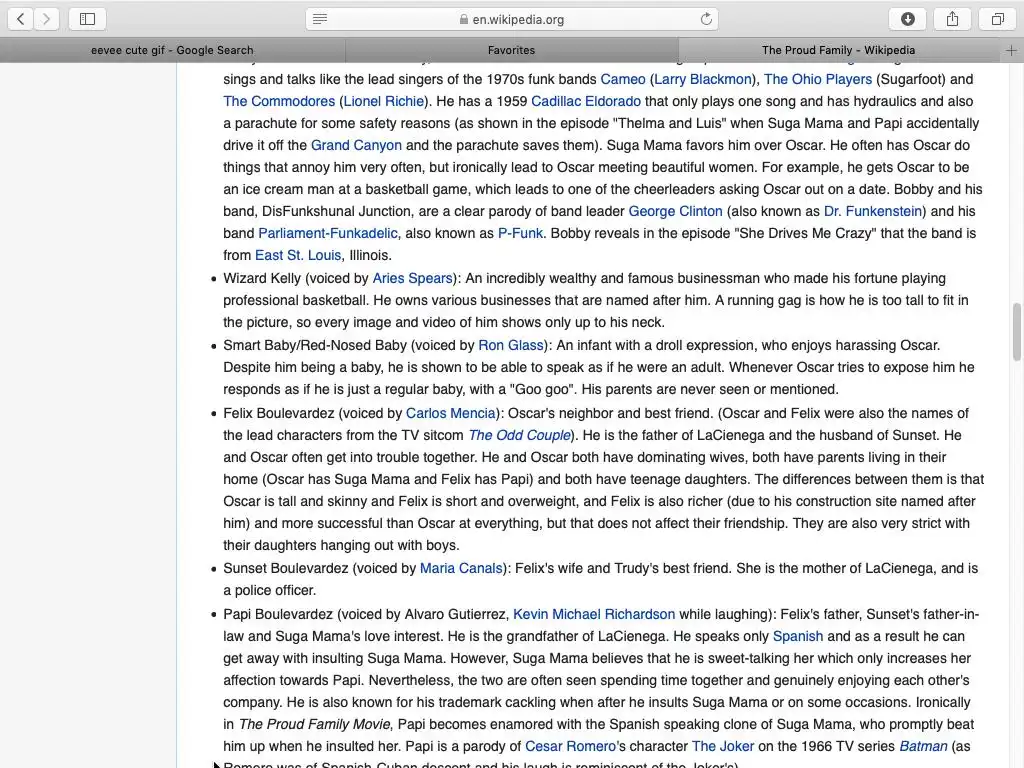The width and height of the screenshot is (1024, 768).
Task: Visit the Grand Canyon link
Action: click(x=356, y=145)
